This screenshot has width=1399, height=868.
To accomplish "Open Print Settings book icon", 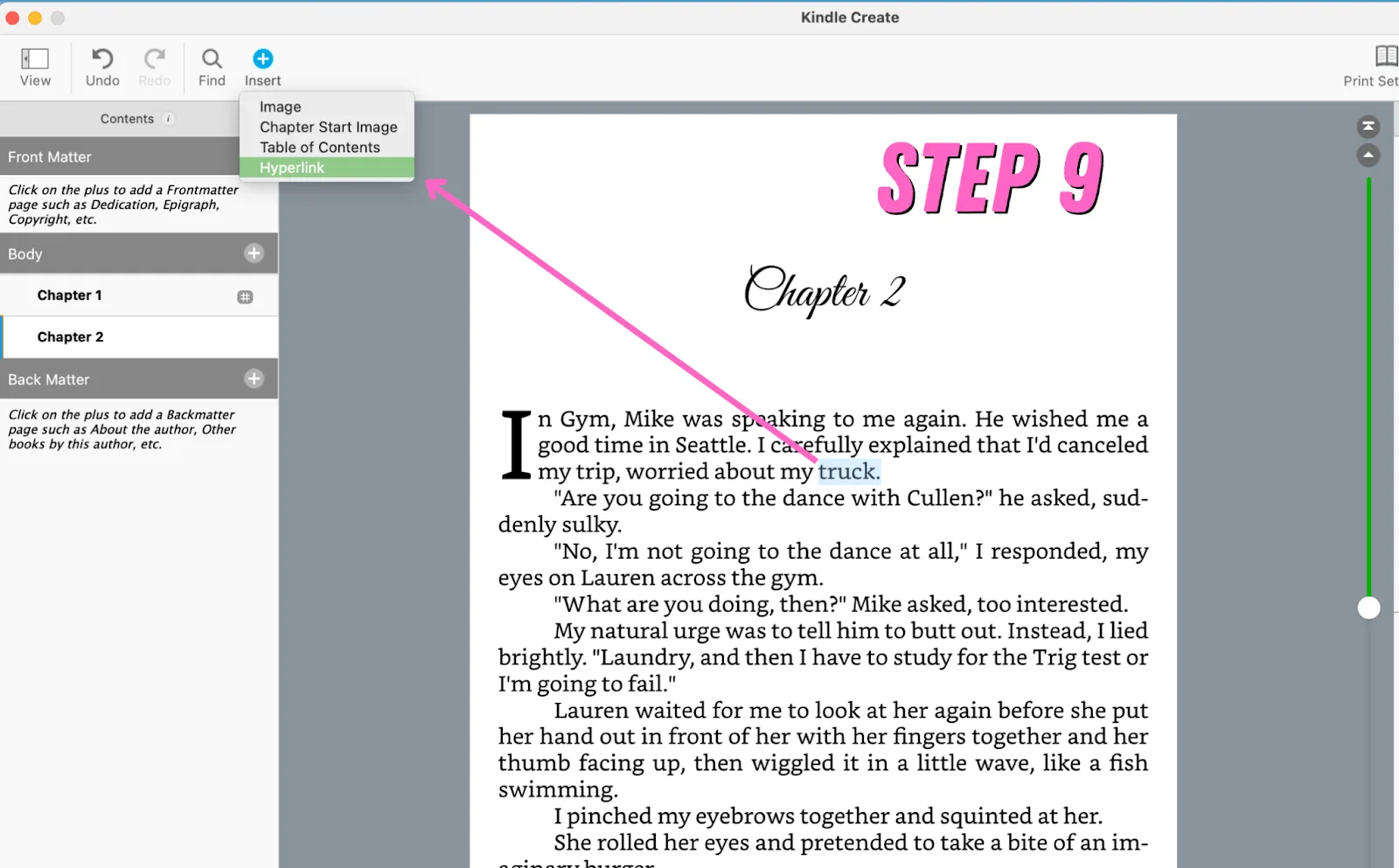I will coord(1387,57).
